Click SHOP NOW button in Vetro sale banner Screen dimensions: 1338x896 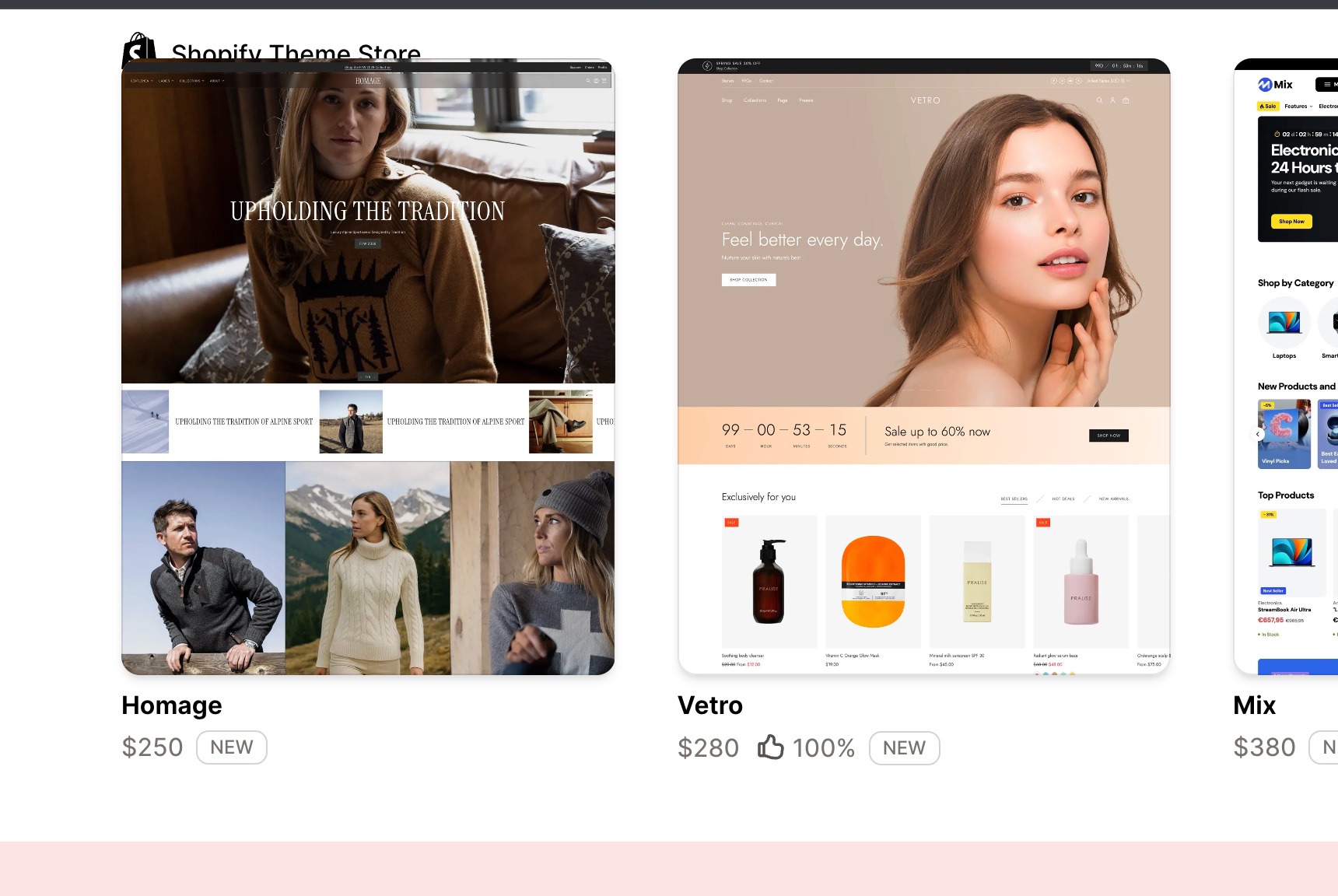(1109, 436)
